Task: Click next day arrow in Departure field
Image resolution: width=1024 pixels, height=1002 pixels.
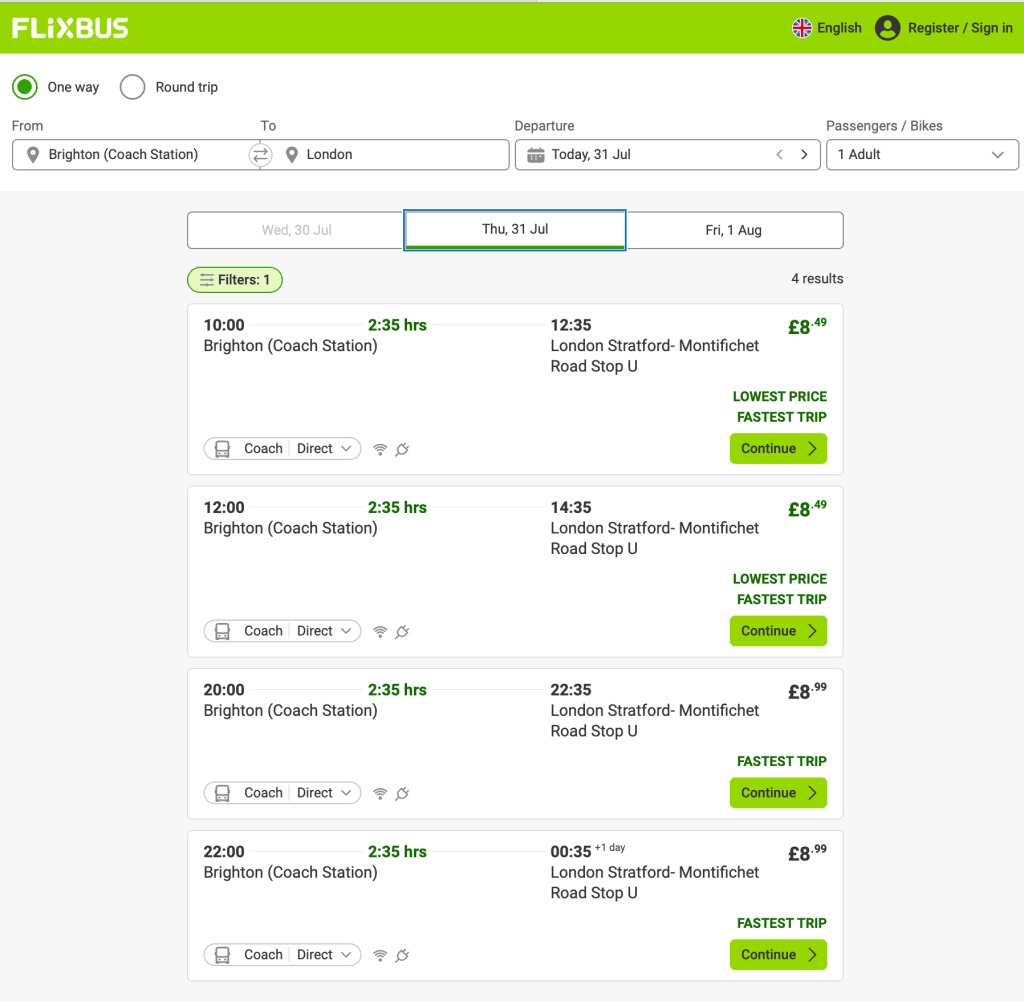Action: click(x=804, y=155)
